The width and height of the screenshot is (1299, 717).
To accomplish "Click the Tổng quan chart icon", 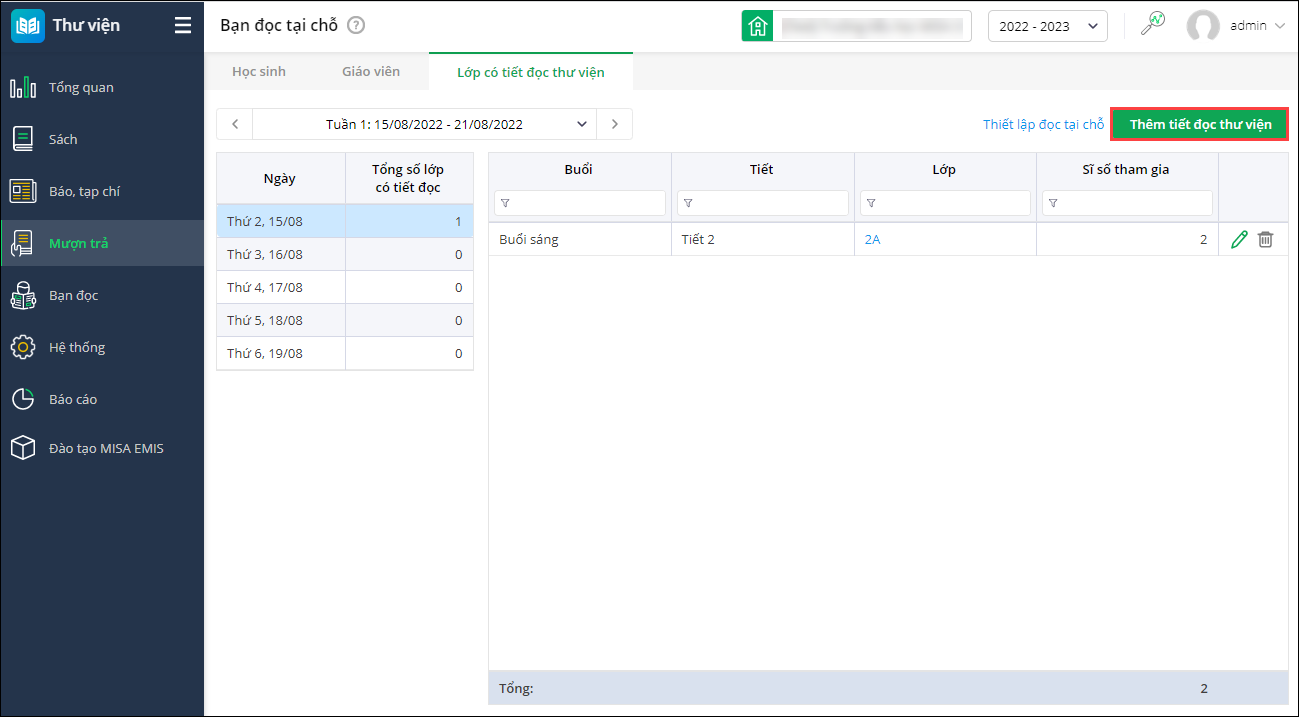I will (x=23, y=87).
